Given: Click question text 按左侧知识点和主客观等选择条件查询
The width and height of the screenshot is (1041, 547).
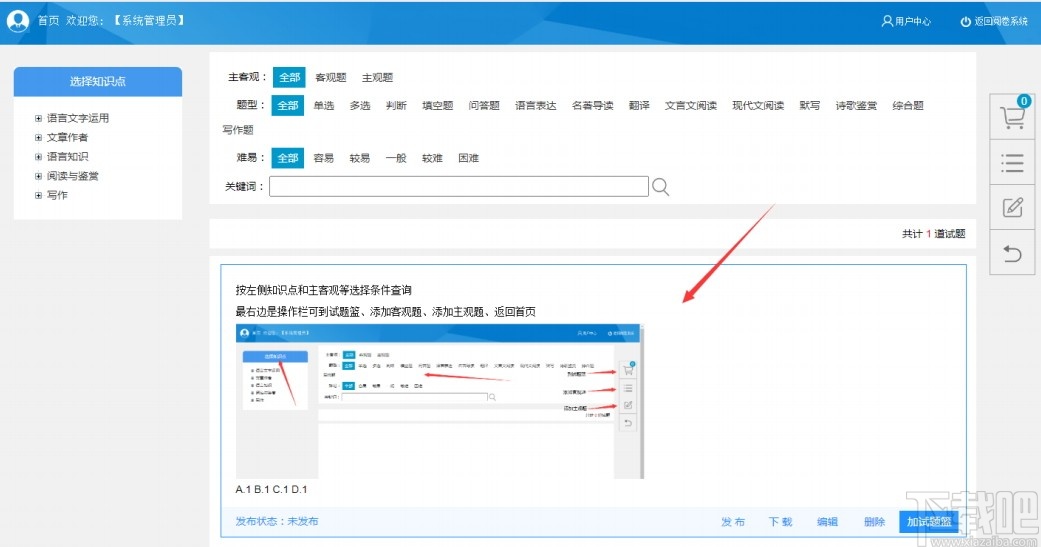Looking at the screenshot, I should (323, 290).
